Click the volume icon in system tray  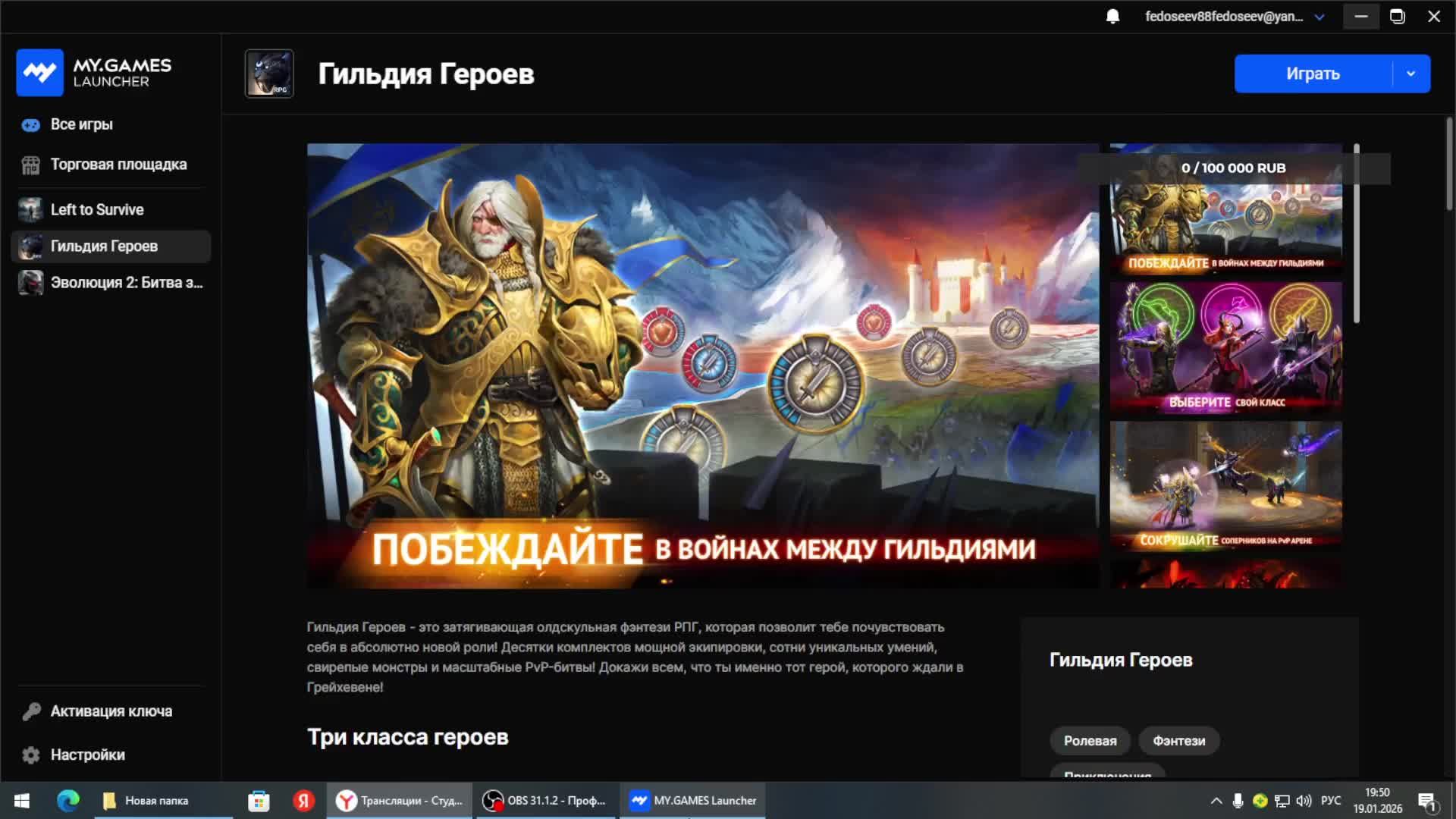[1304, 801]
